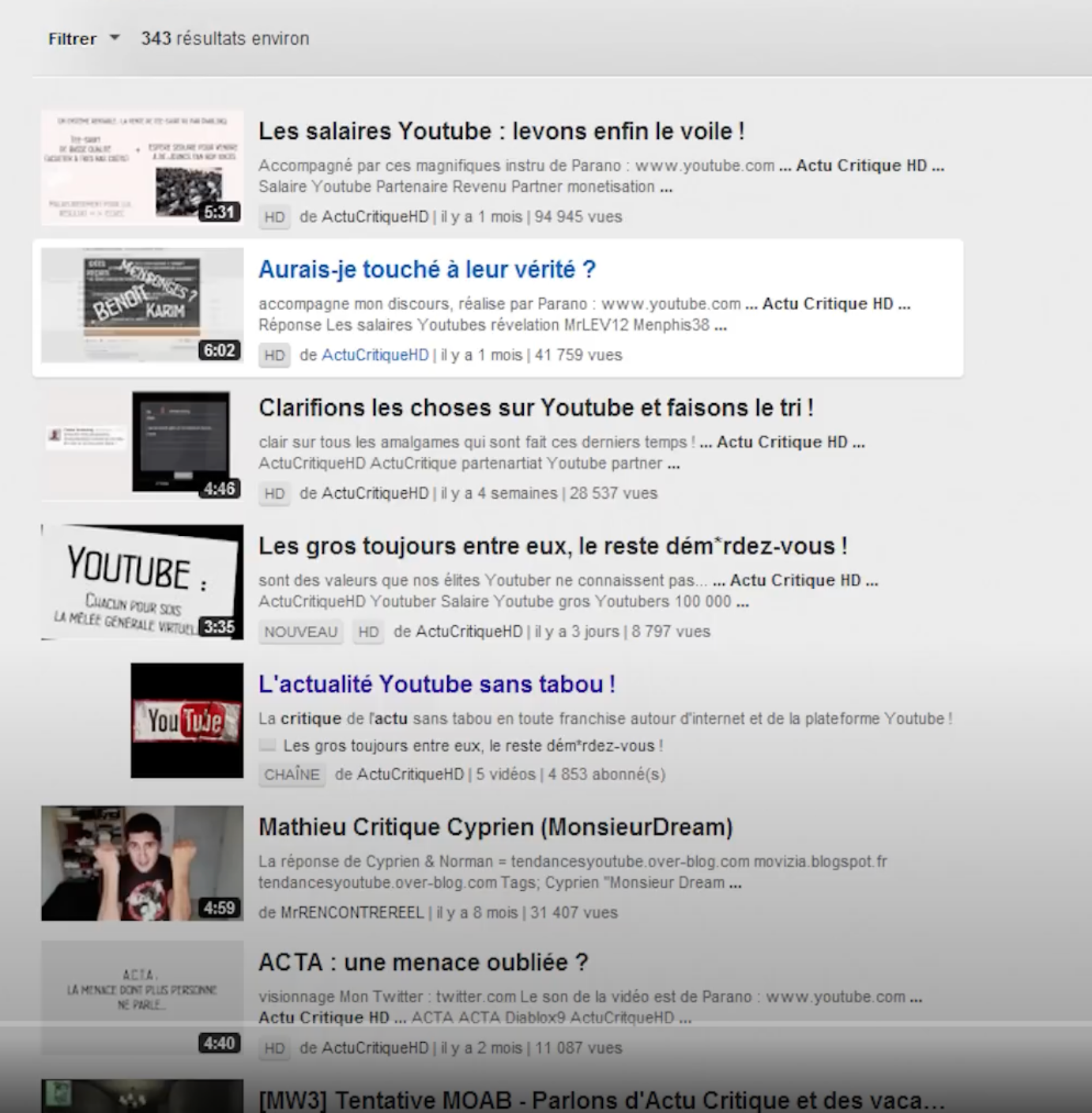1092x1113 pixels.
Task: Select the "94 945 vues" view count
Action: click(x=578, y=217)
